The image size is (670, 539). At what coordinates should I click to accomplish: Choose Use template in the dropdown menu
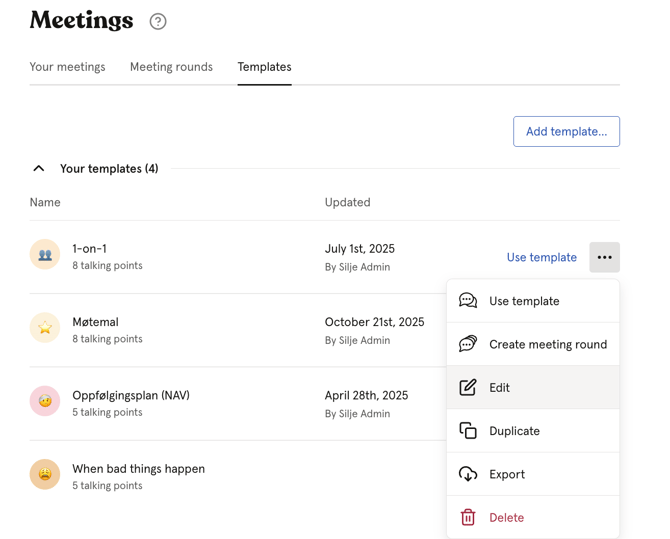point(524,301)
